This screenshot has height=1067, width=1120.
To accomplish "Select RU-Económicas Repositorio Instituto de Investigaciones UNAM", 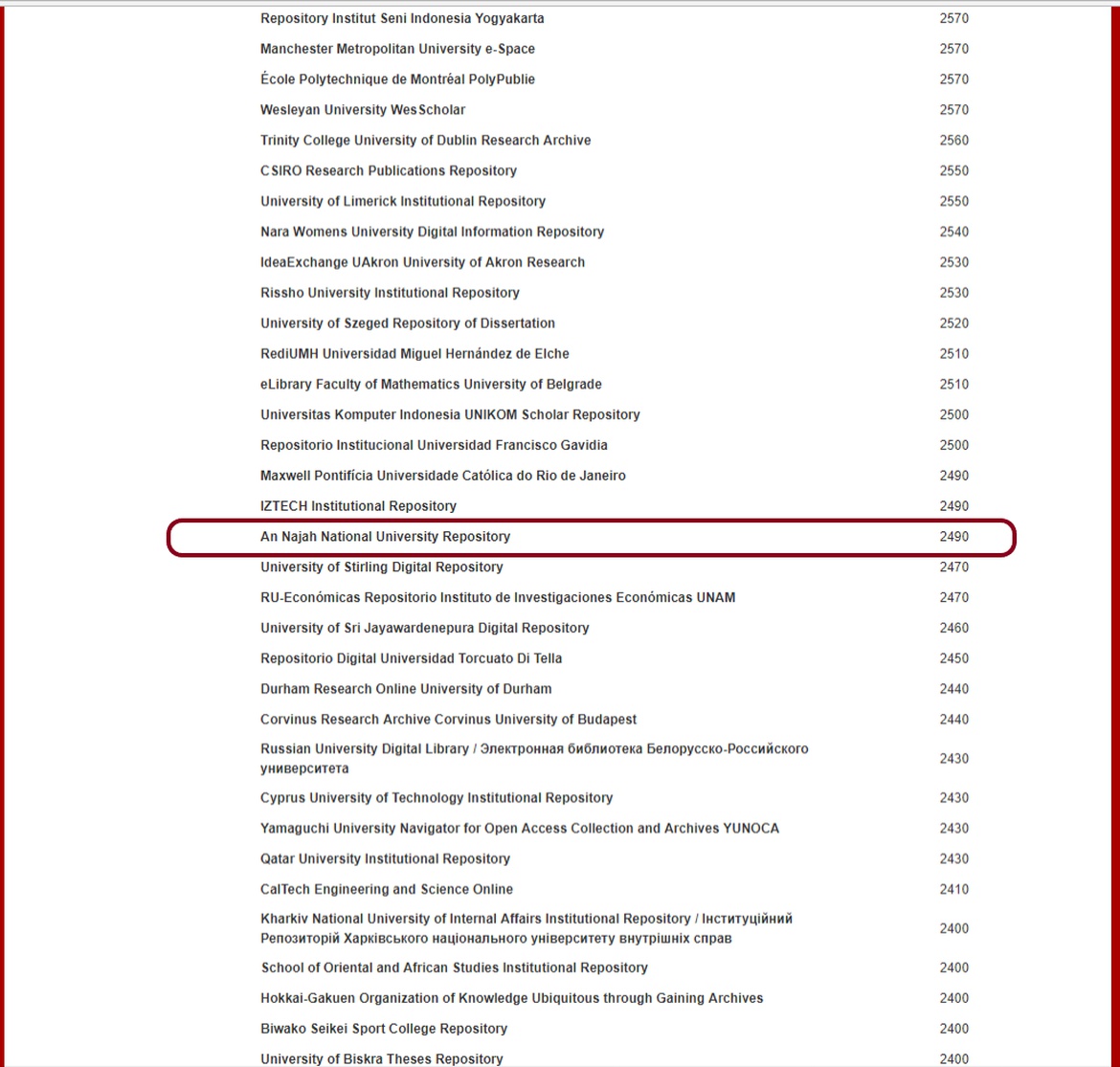I will (x=498, y=597).
